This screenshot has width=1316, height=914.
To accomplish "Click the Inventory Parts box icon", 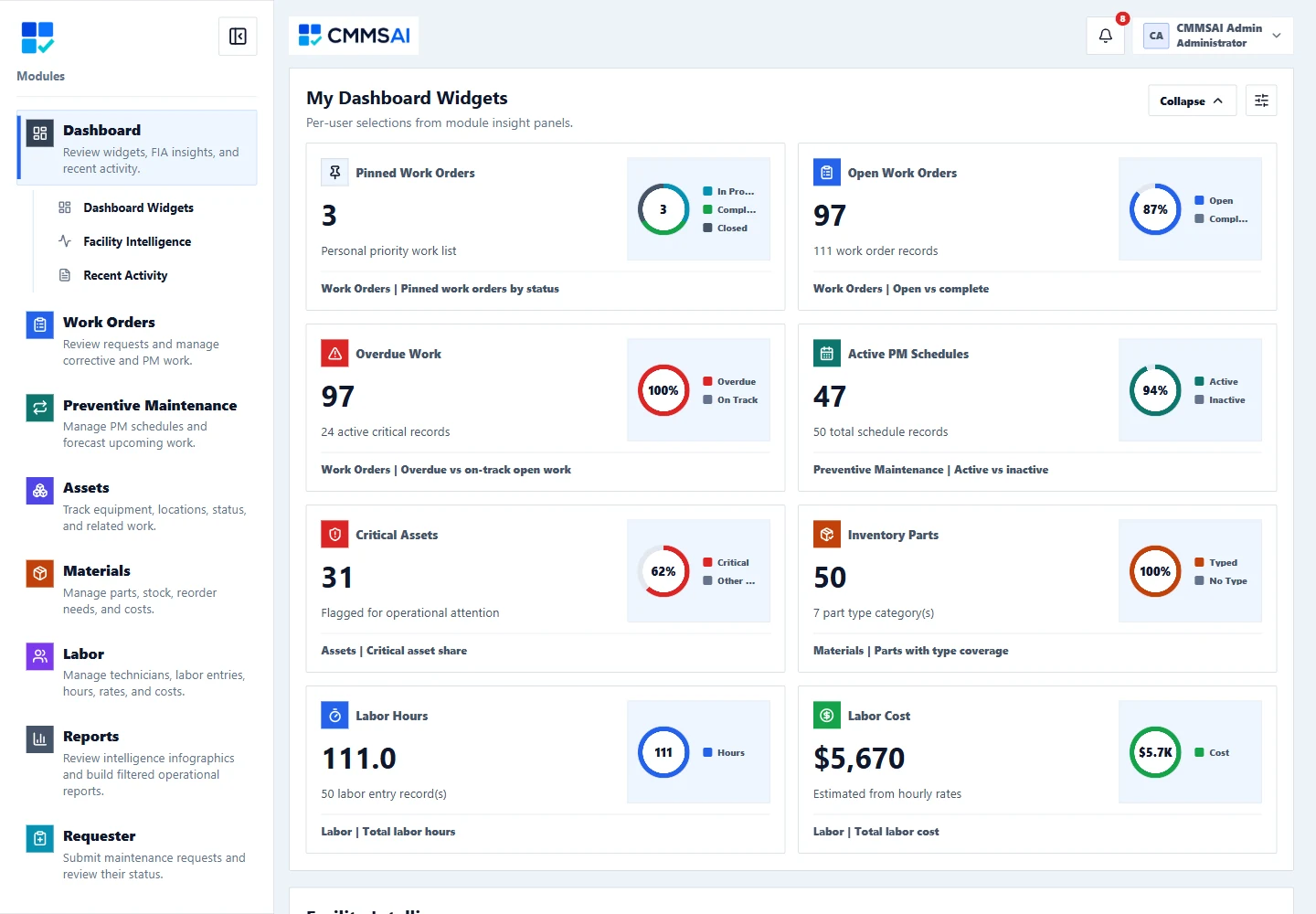I will coord(827,535).
